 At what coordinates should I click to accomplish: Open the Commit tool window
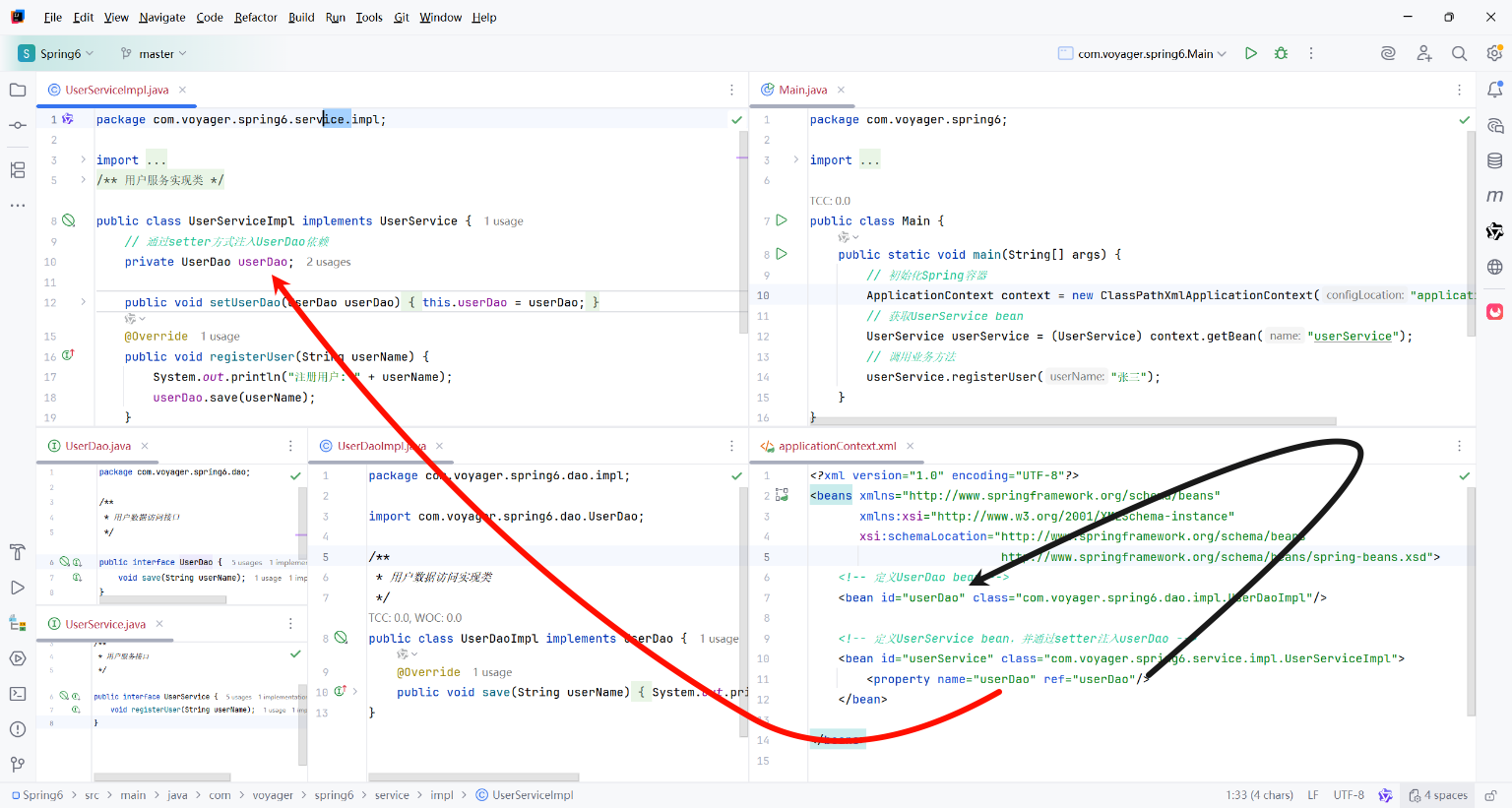pos(17,125)
